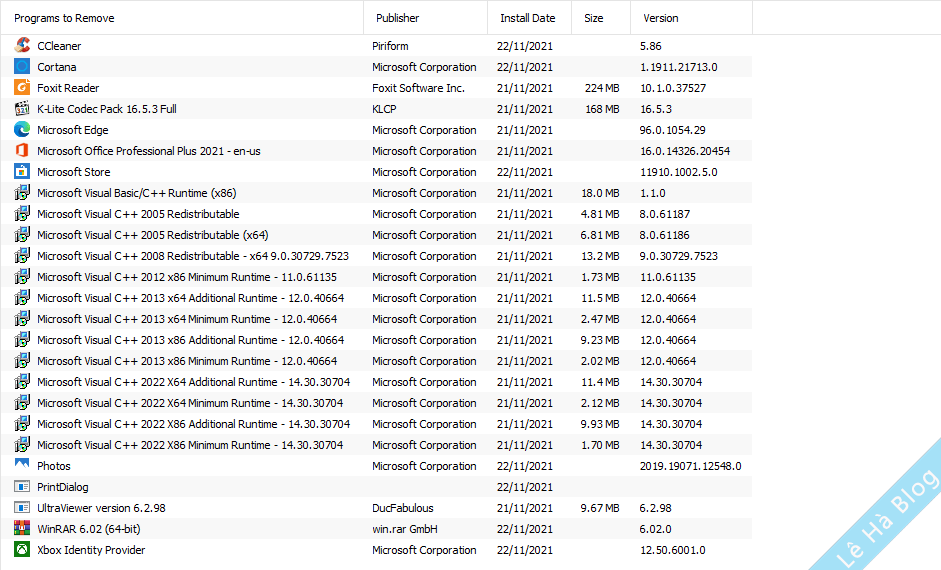Click the UltraViewer program icon
This screenshot has width=941, height=570.
point(22,508)
